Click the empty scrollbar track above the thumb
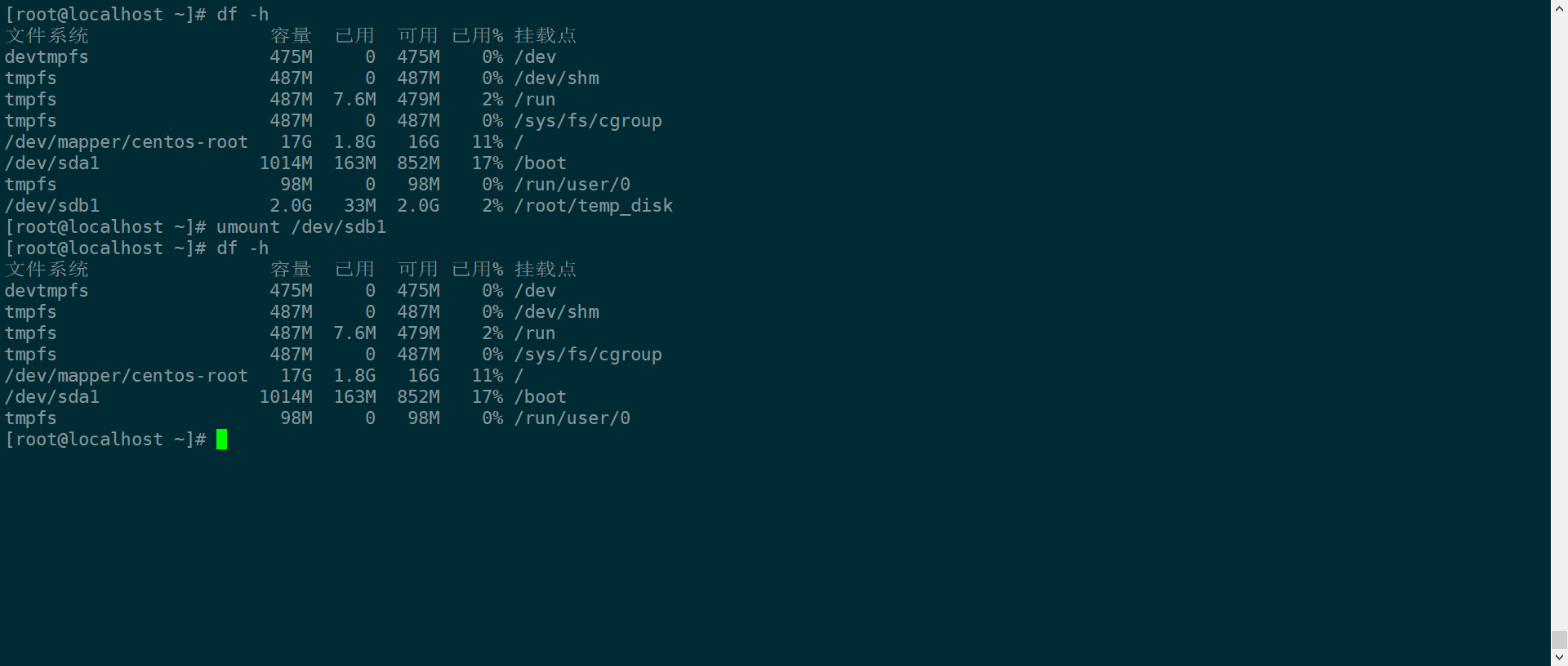This screenshot has height=666, width=1568. click(1559, 327)
